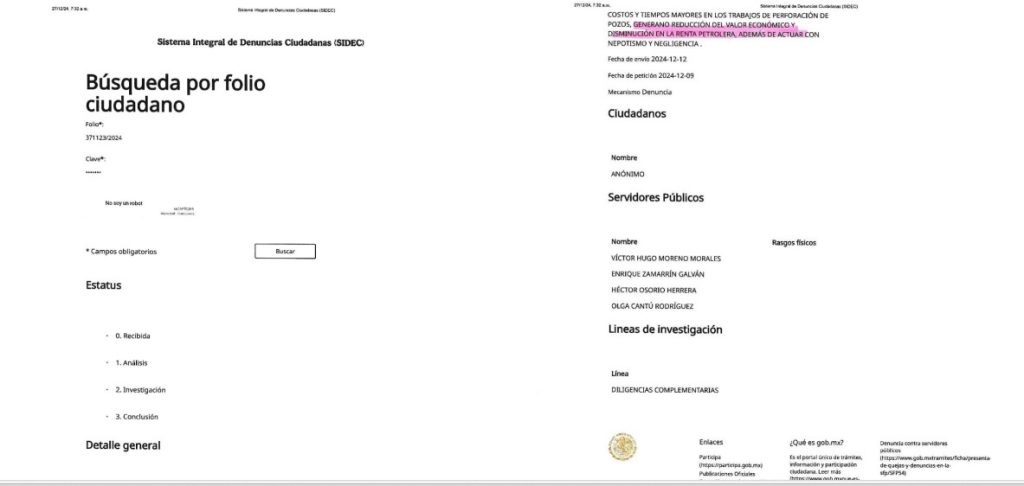1024x486 pixels.
Task: Select status step '1. Análisis'
Action: pyautogui.click(x=131, y=363)
